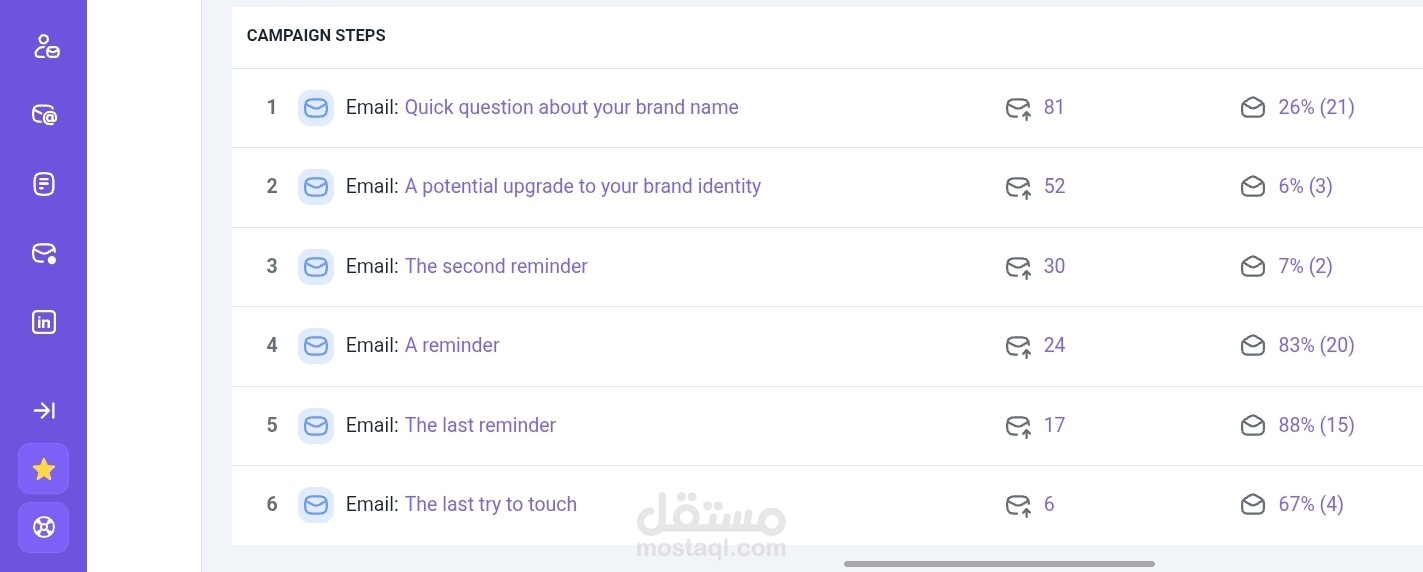Click the horizontal scrollbar at the bottom

point(999,564)
